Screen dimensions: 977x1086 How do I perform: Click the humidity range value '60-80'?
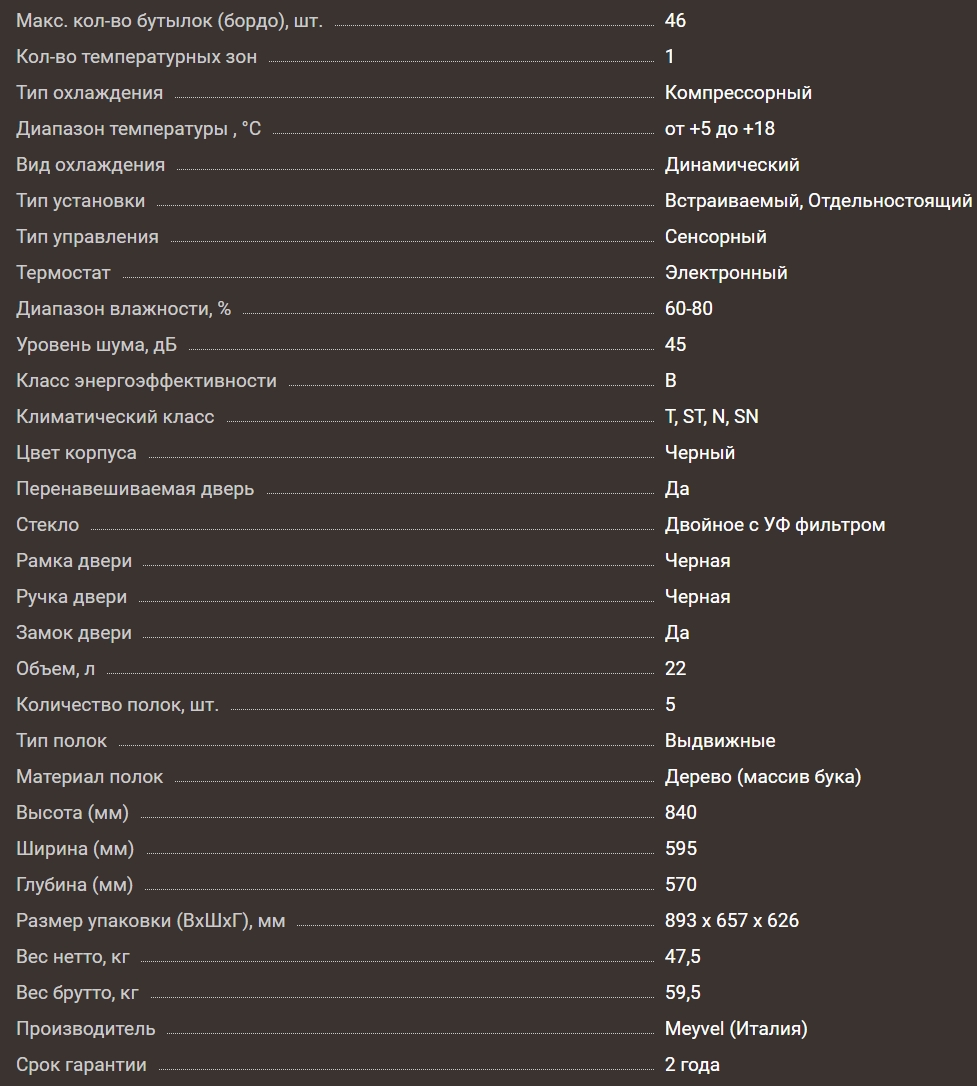[x=689, y=309]
